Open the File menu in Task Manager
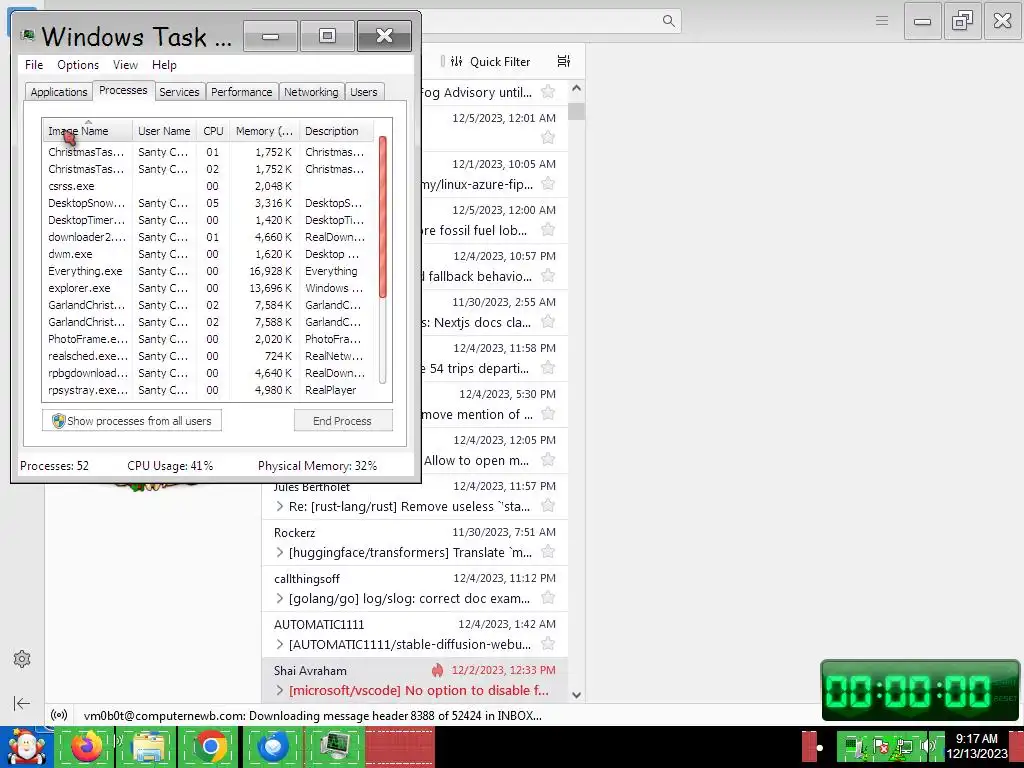Image resolution: width=1024 pixels, height=768 pixels. (x=34, y=65)
